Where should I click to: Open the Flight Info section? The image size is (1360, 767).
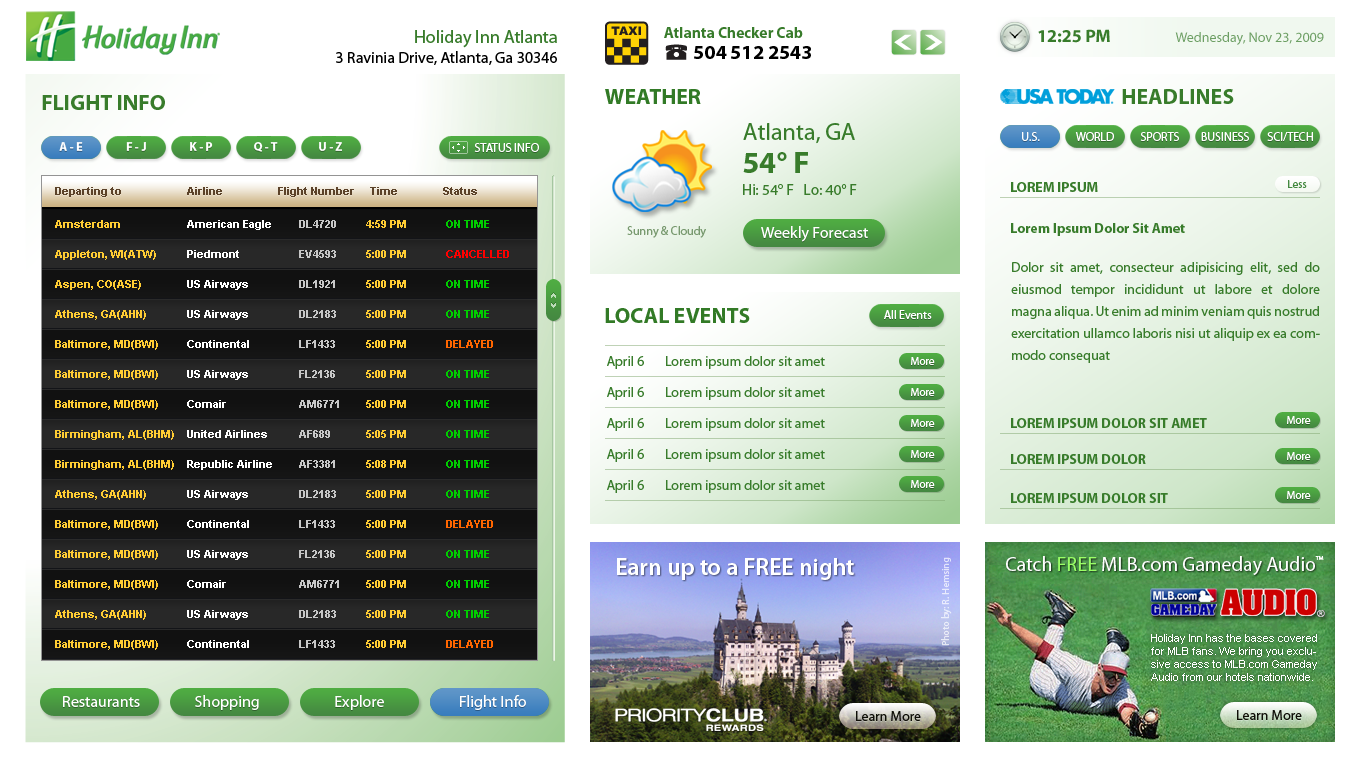490,702
